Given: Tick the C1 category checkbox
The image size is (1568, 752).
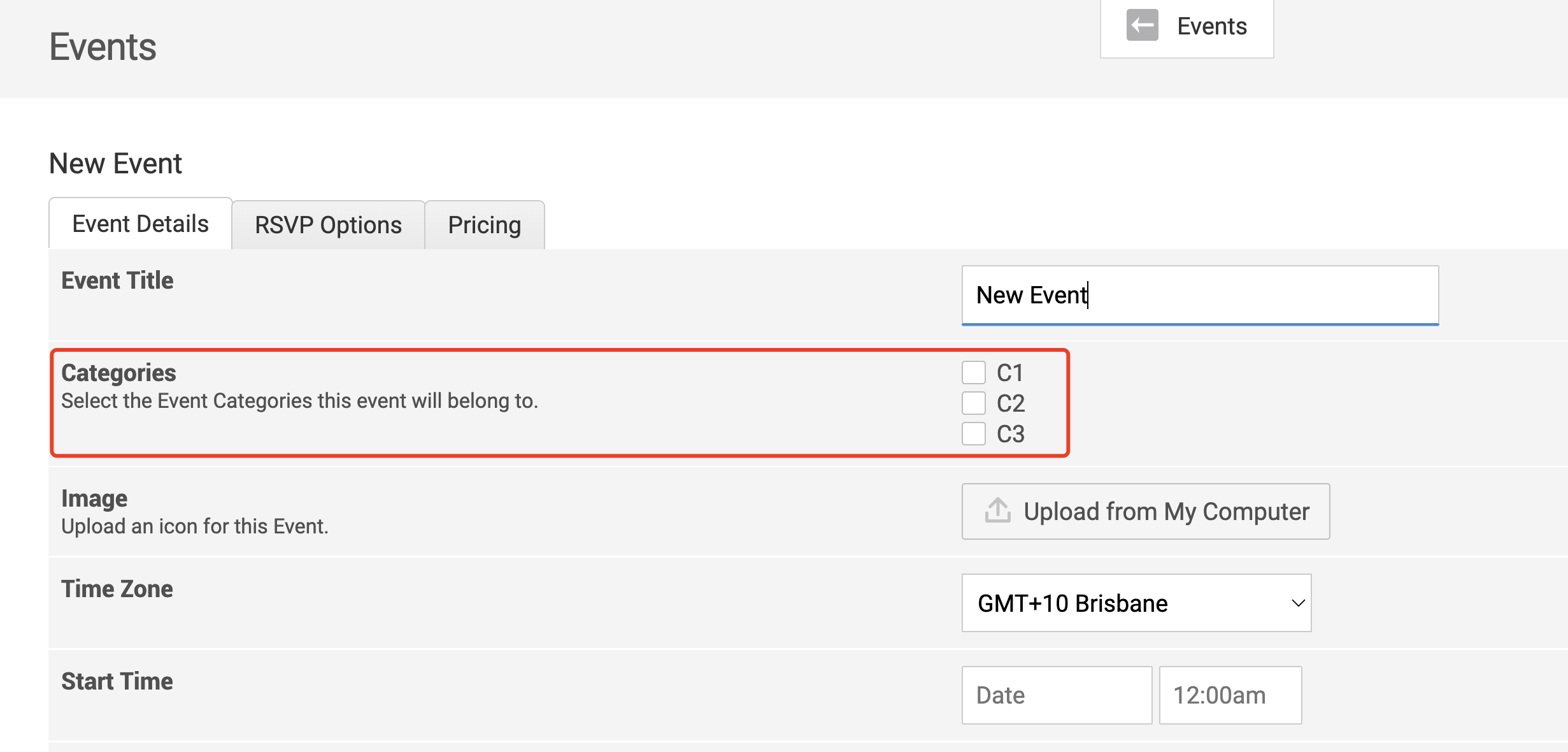Looking at the screenshot, I should (x=973, y=373).
